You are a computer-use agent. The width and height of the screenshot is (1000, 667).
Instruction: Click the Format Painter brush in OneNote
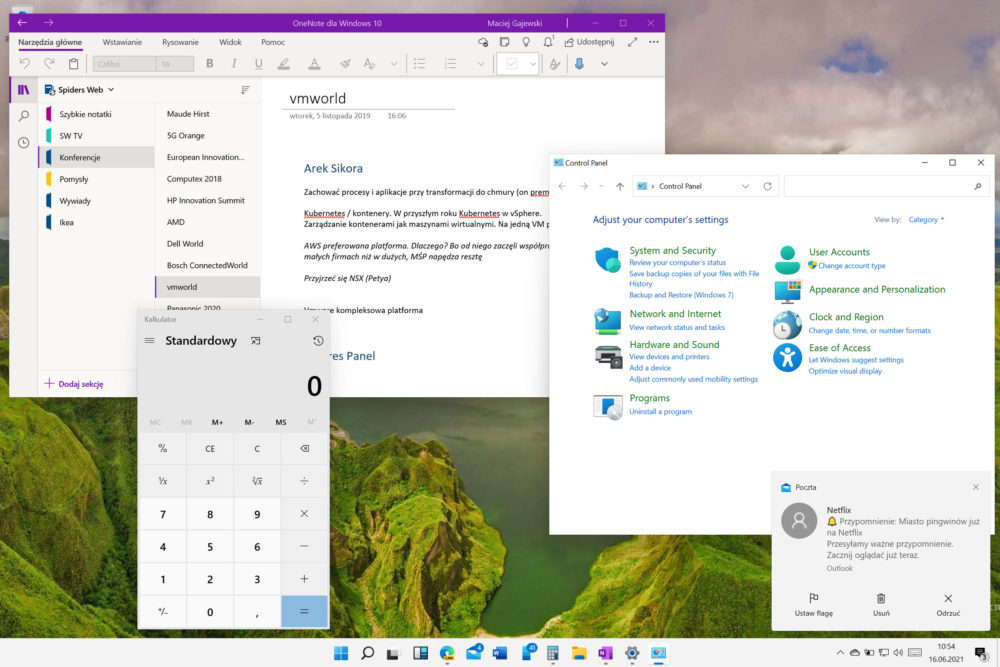click(x=345, y=63)
